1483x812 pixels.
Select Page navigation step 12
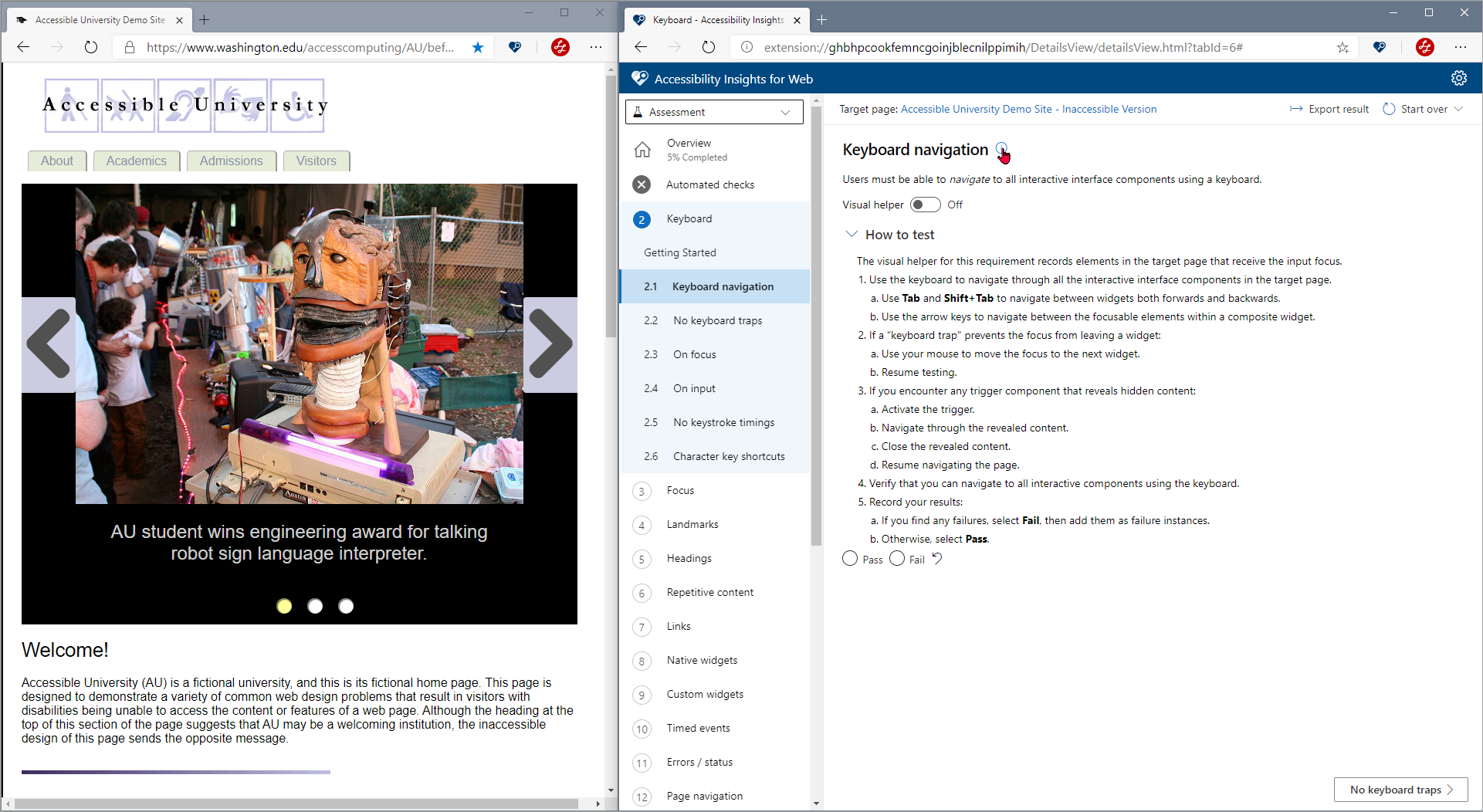[x=716, y=796]
